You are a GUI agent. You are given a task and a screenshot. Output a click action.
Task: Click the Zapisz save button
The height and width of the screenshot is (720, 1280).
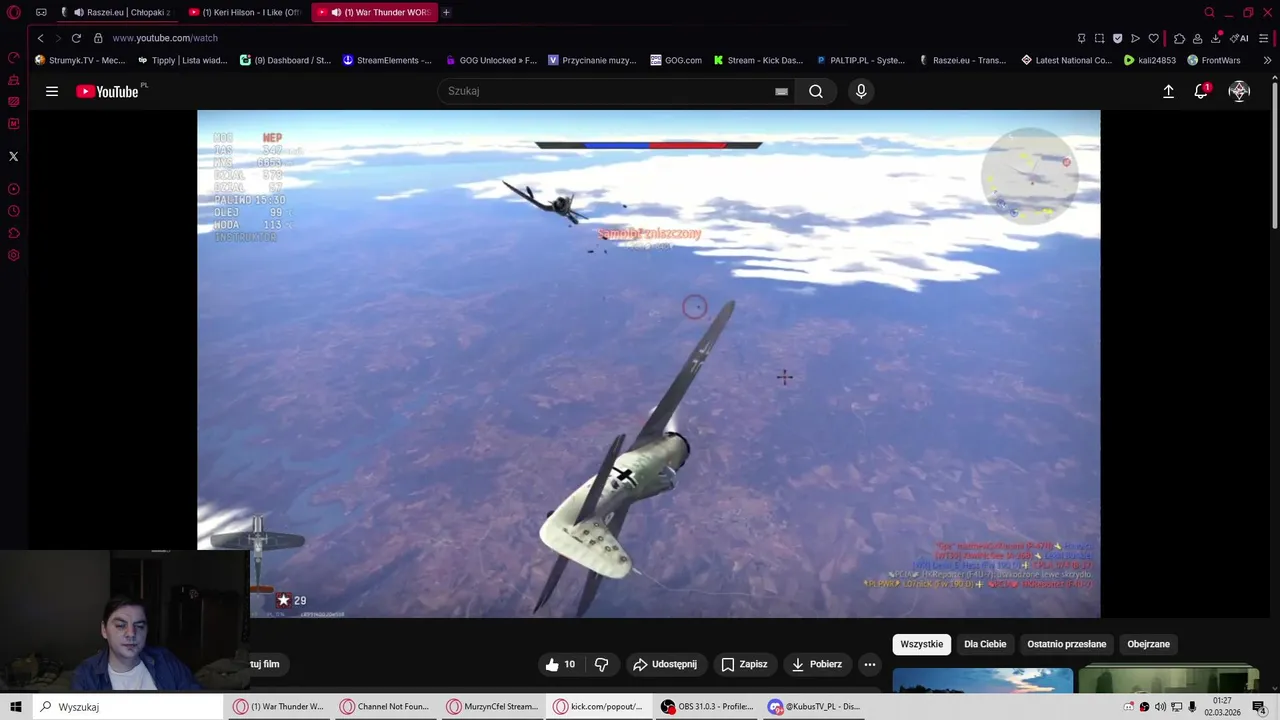pyautogui.click(x=744, y=664)
